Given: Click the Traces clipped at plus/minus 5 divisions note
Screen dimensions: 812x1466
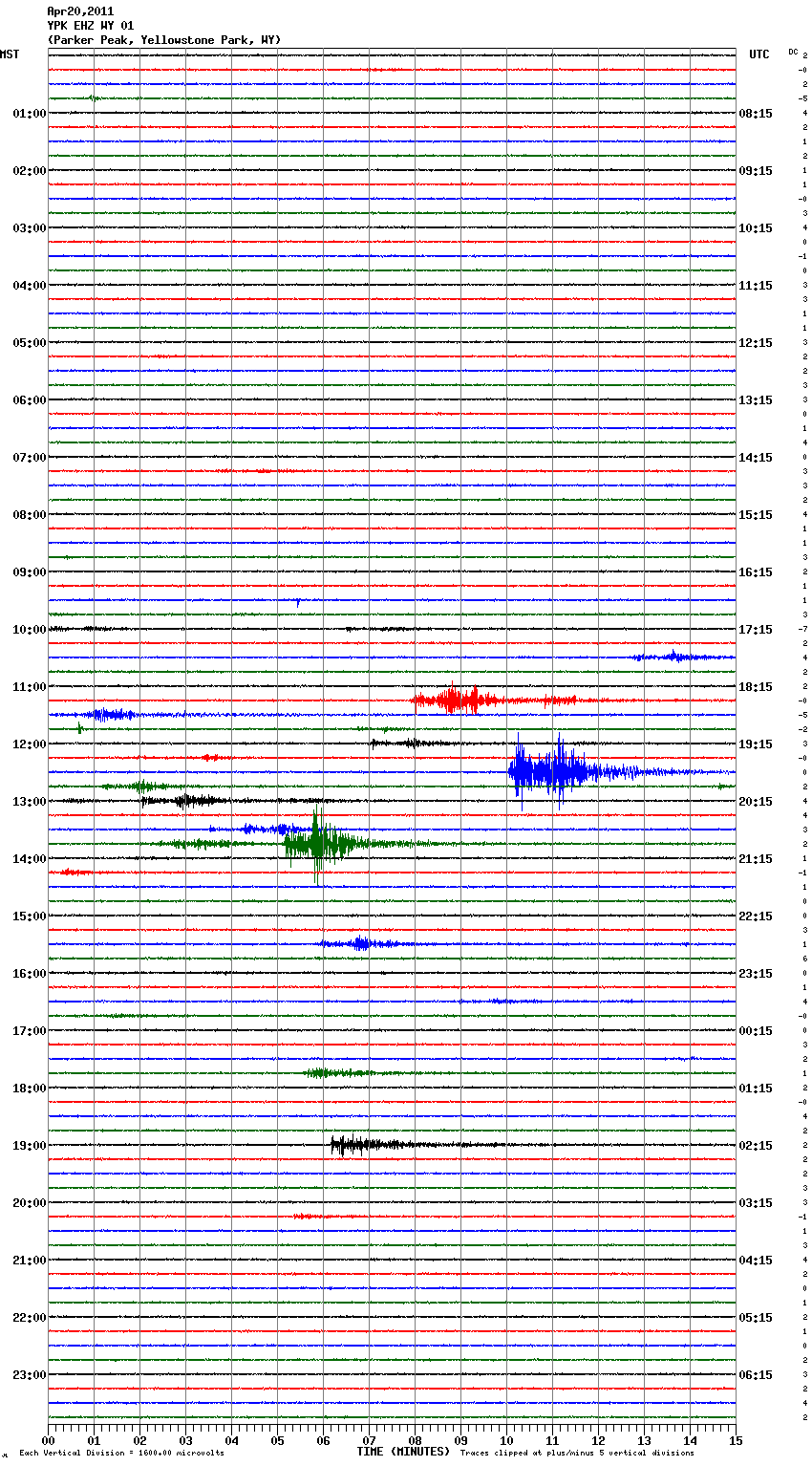Looking at the screenshot, I should tap(577, 1454).
